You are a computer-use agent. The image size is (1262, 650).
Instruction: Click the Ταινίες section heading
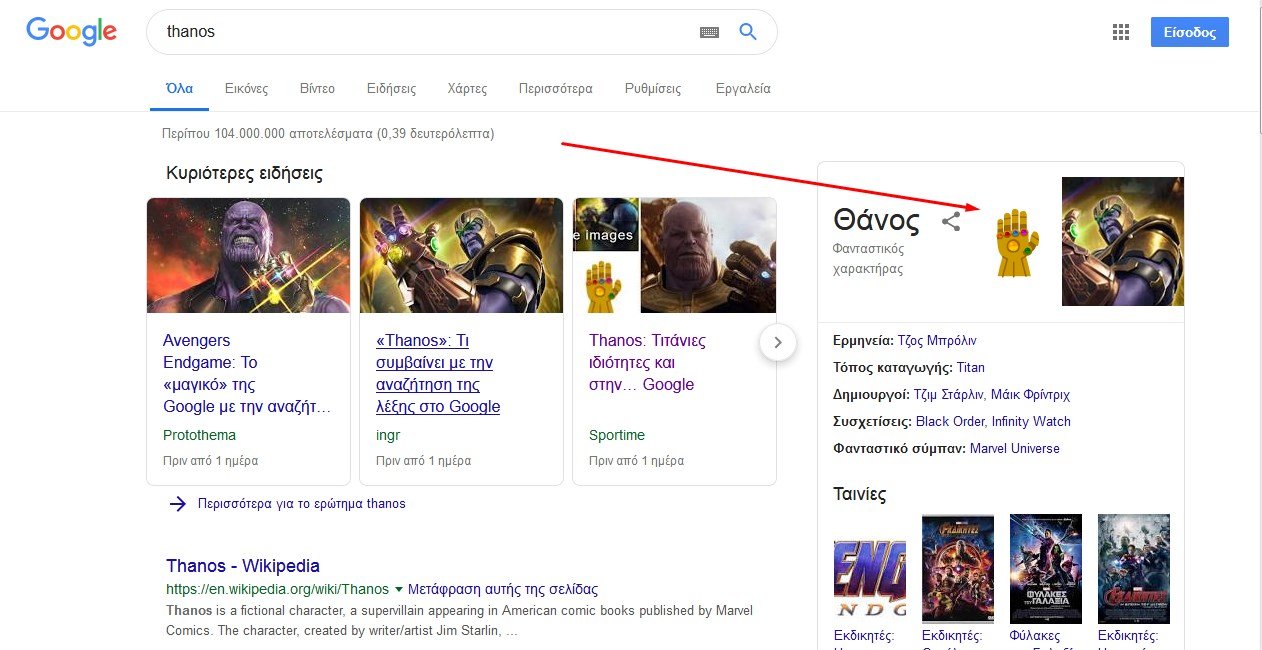pyautogui.click(x=859, y=494)
